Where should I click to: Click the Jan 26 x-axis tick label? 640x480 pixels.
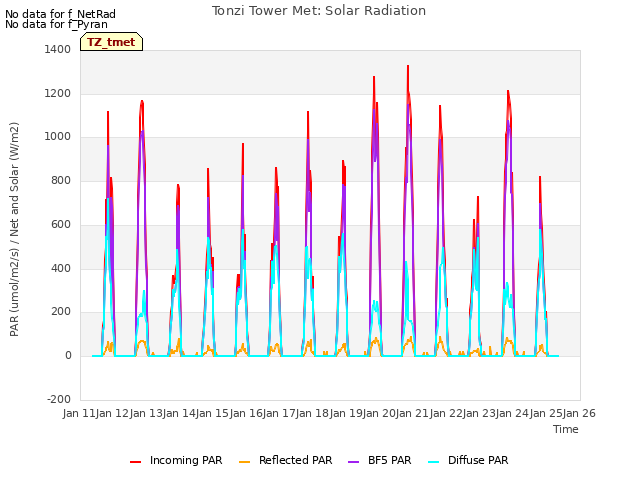579,413
